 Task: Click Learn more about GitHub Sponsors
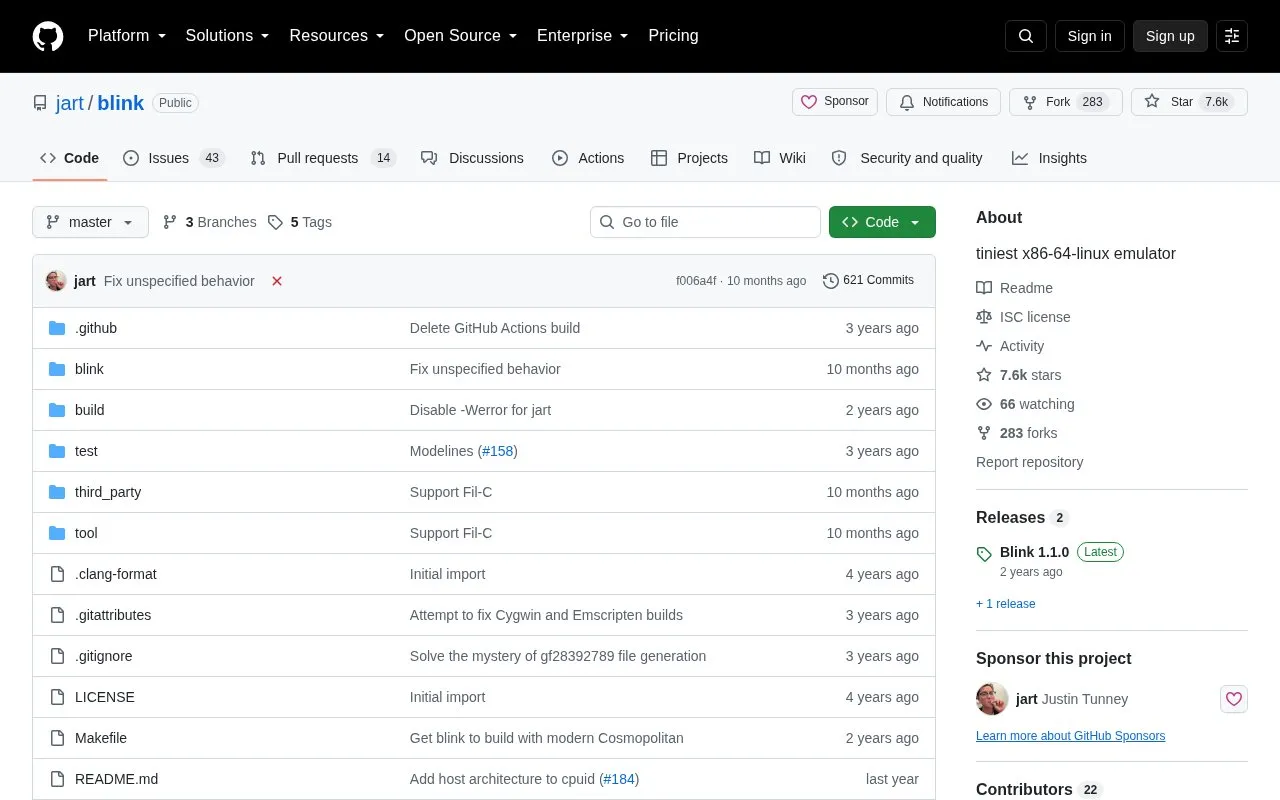coord(1070,736)
